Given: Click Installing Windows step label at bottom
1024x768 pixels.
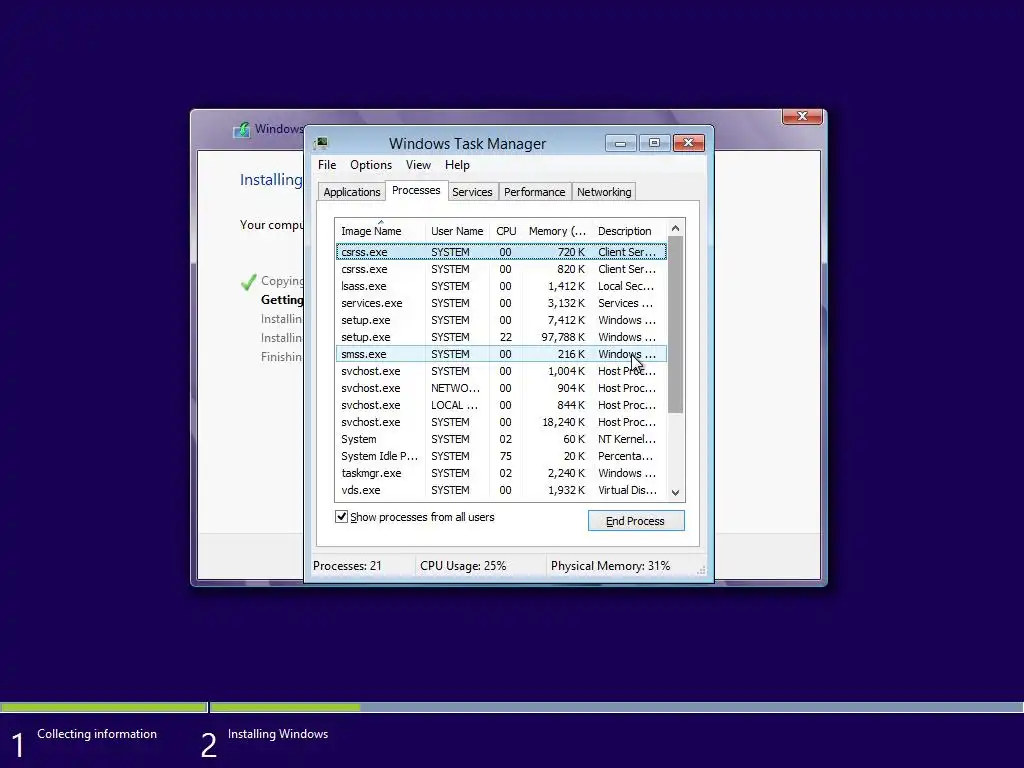Looking at the screenshot, I should 278,733.
